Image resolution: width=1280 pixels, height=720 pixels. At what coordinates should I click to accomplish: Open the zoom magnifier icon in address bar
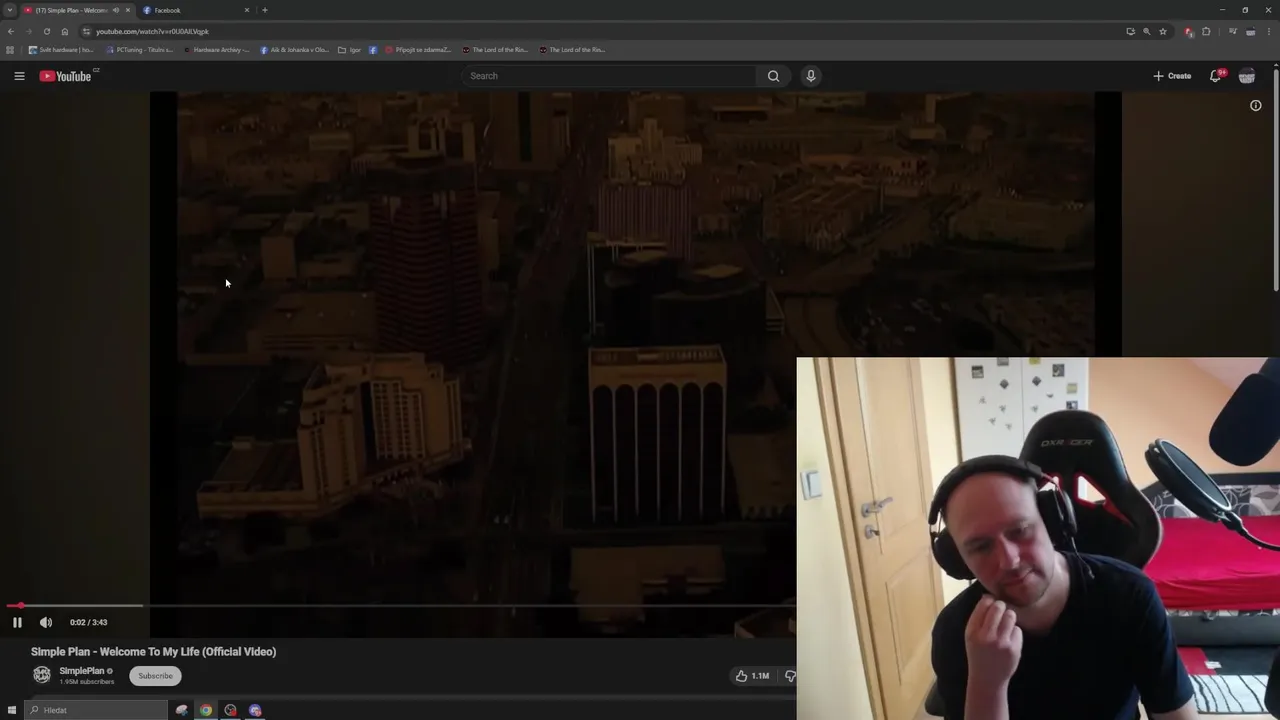coord(1146,31)
